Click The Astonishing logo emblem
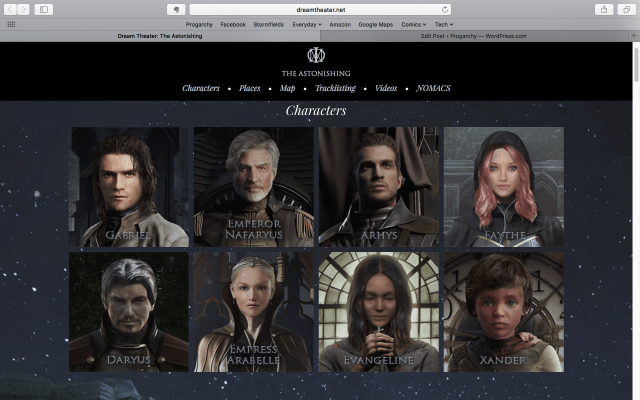This screenshot has height=400, width=640. [x=316, y=55]
